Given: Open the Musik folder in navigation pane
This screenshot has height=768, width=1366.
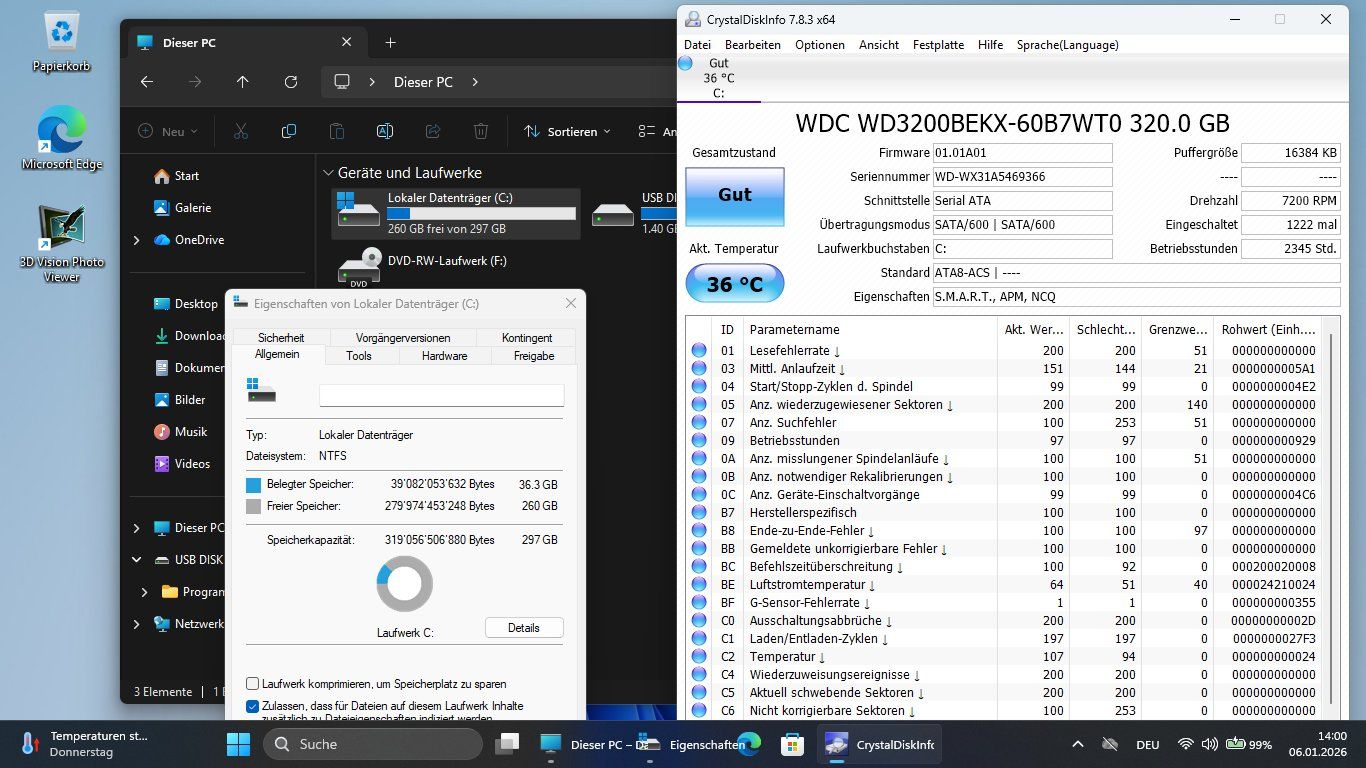Looking at the screenshot, I should [x=180, y=432].
